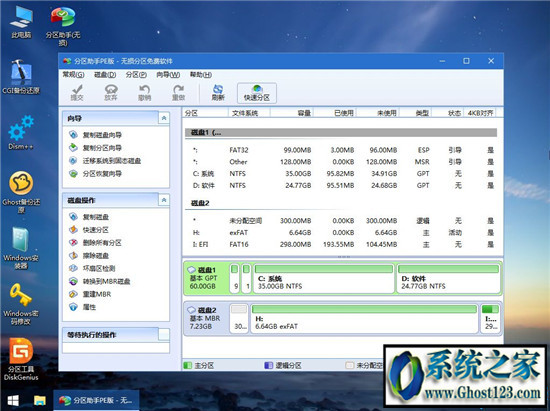Image resolution: width=550 pixels, height=411 pixels.
Task: Collapse the 磁盘操作 panel
Action: point(164,200)
